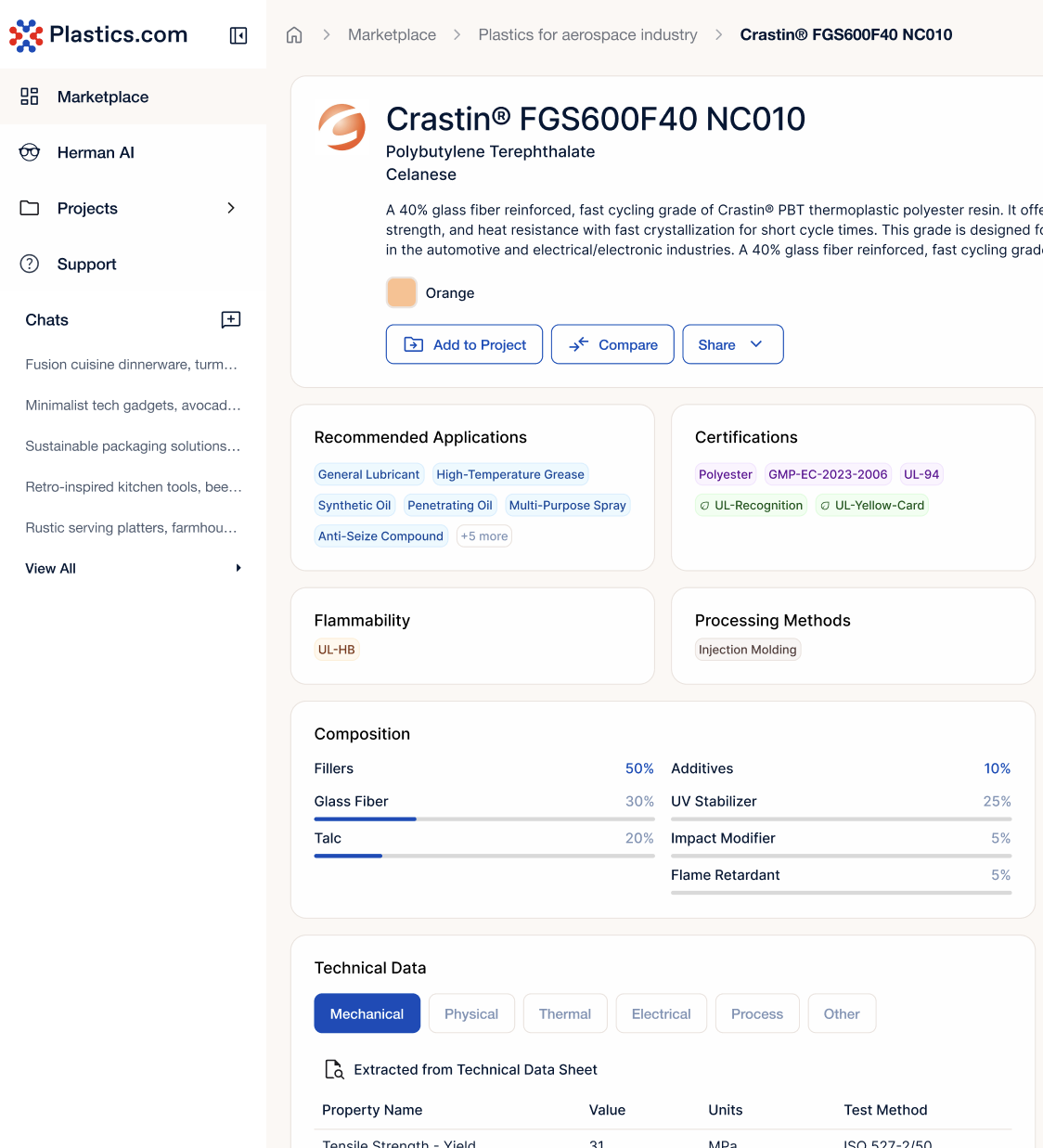Show +5 more applications
1043x1148 pixels.
click(484, 536)
